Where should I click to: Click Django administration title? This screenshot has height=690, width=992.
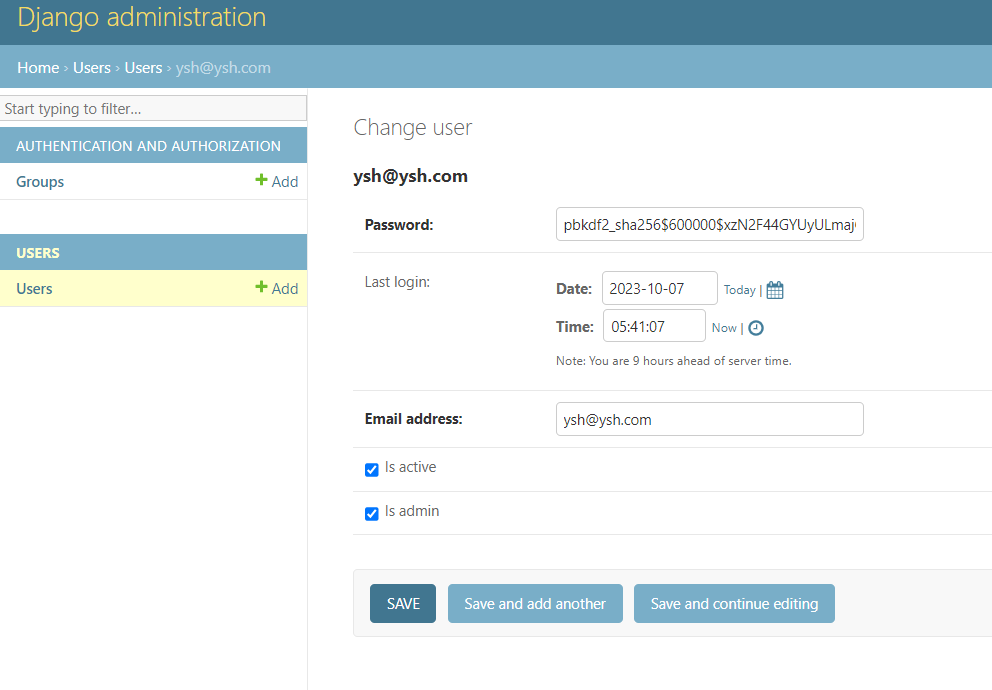pyautogui.click(x=142, y=17)
